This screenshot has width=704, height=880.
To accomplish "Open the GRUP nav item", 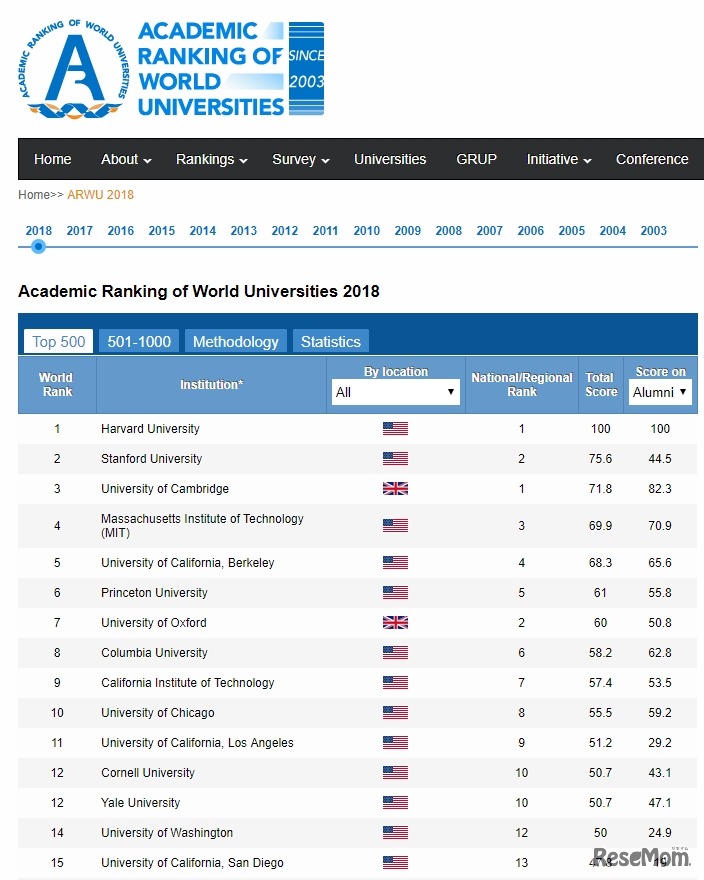I will click(x=476, y=159).
